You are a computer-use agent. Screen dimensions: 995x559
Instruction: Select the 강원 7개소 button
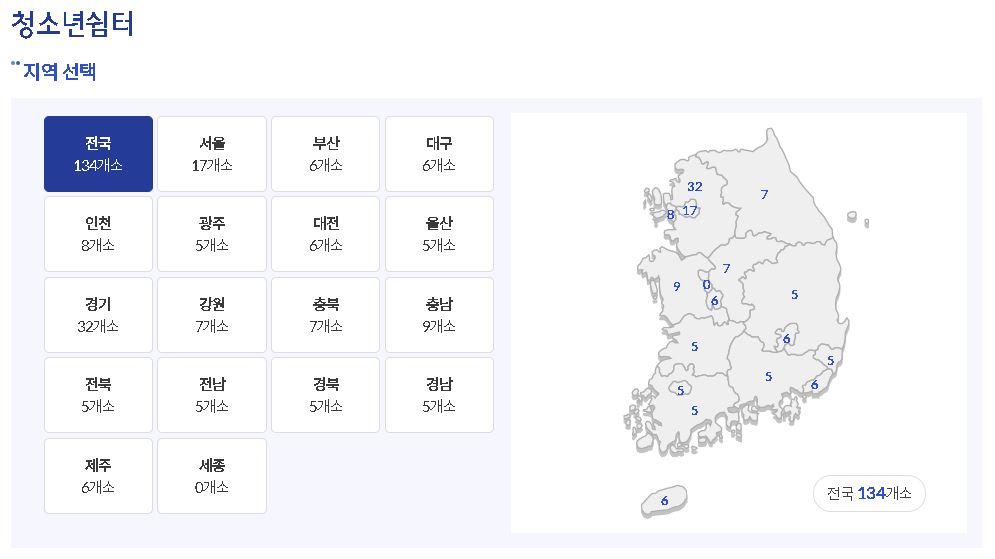pos(212,315)
